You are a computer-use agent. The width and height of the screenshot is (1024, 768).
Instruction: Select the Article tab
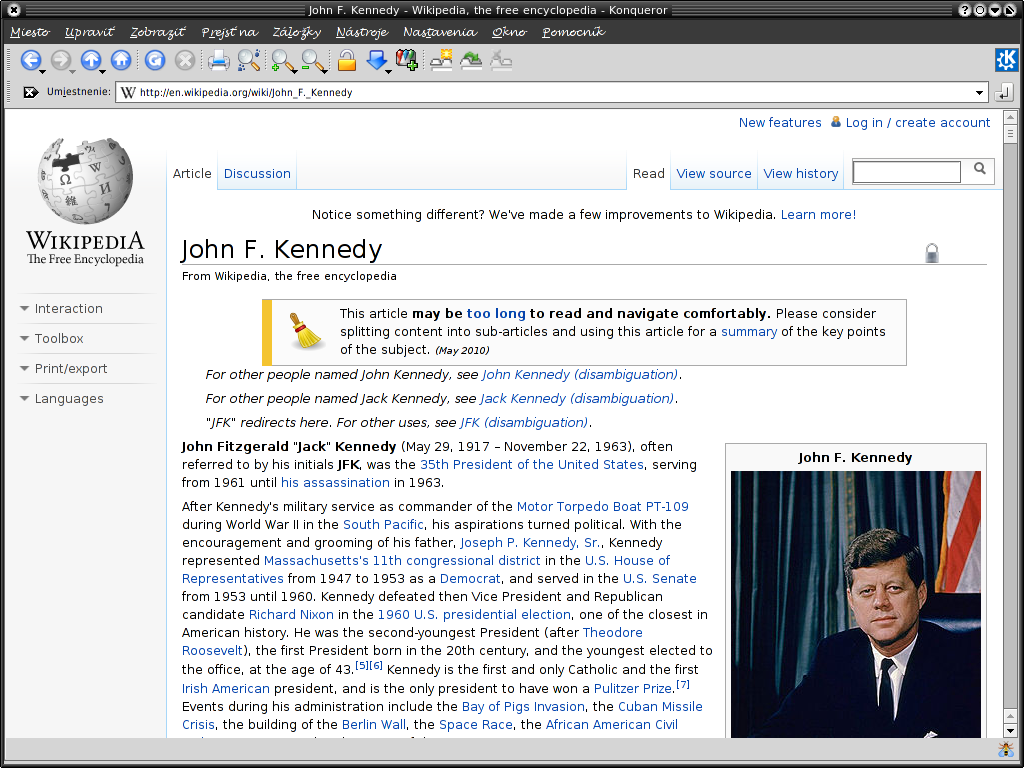(x=192, y=174)
